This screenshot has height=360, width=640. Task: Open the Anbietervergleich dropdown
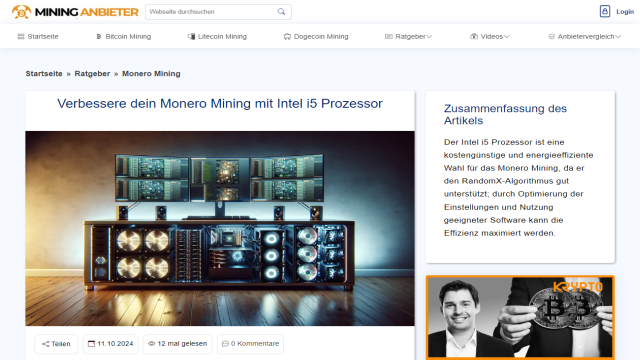[x=584, y=36]
